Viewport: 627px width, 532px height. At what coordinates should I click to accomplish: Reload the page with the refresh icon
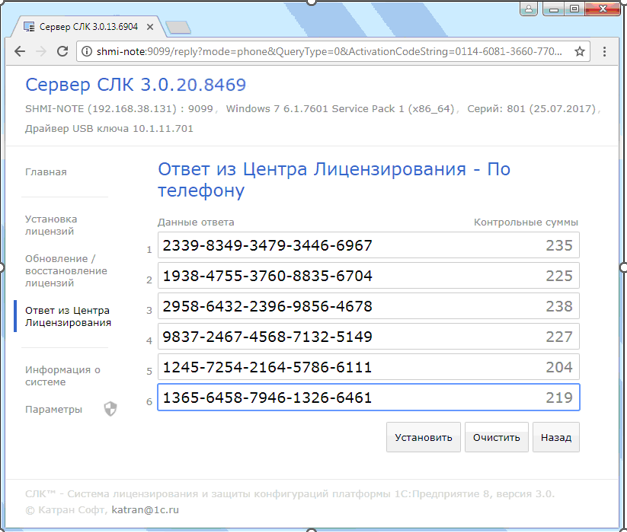pos(62,51)
